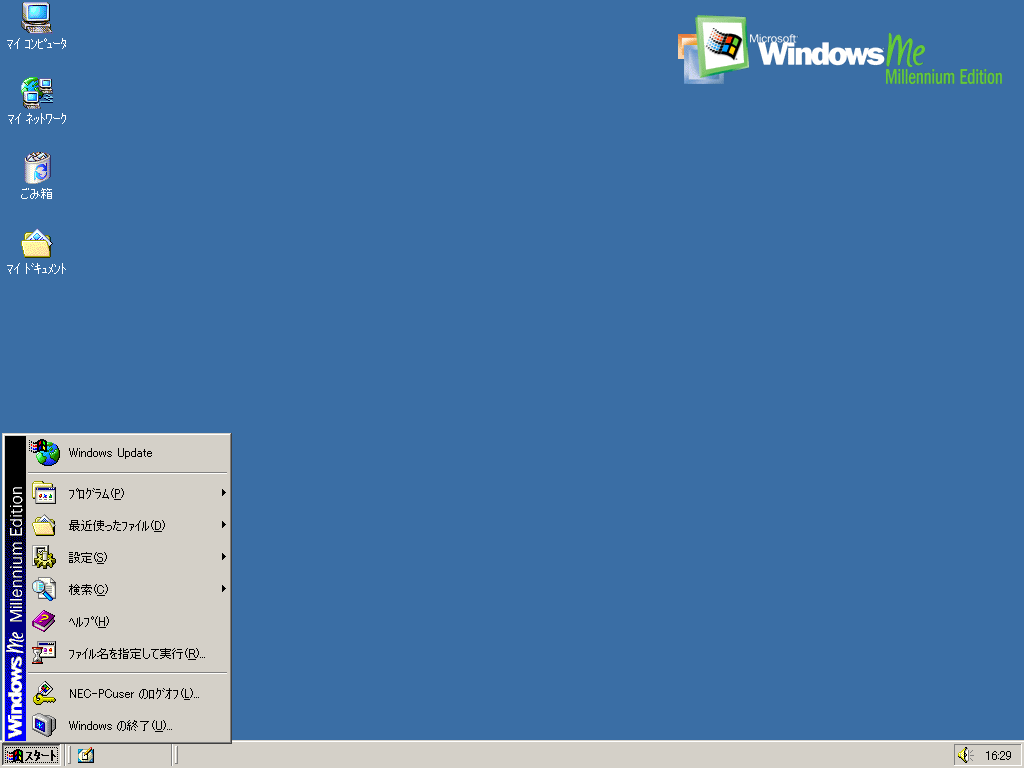Image resolution: width=1024 pixels, height=768 pixels.
Task: Click the スタート button
Action: (x=31, y=756)
